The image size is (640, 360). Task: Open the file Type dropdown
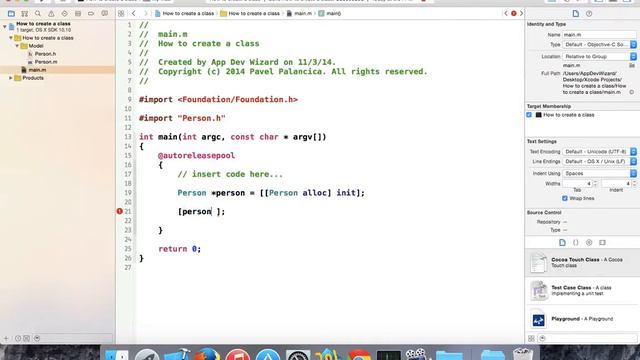pos(599,44)
